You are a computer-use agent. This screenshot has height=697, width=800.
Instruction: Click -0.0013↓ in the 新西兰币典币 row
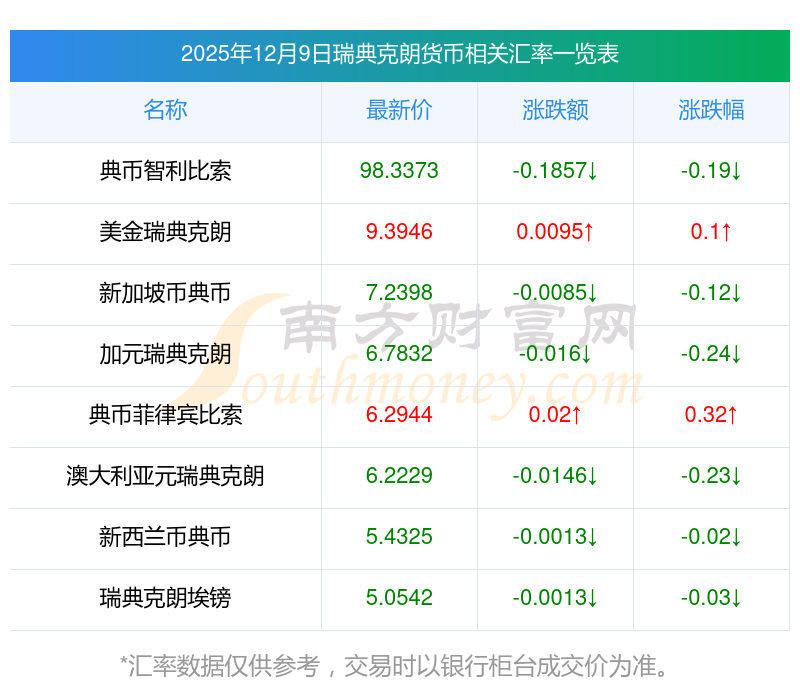[x=555, y=537]
